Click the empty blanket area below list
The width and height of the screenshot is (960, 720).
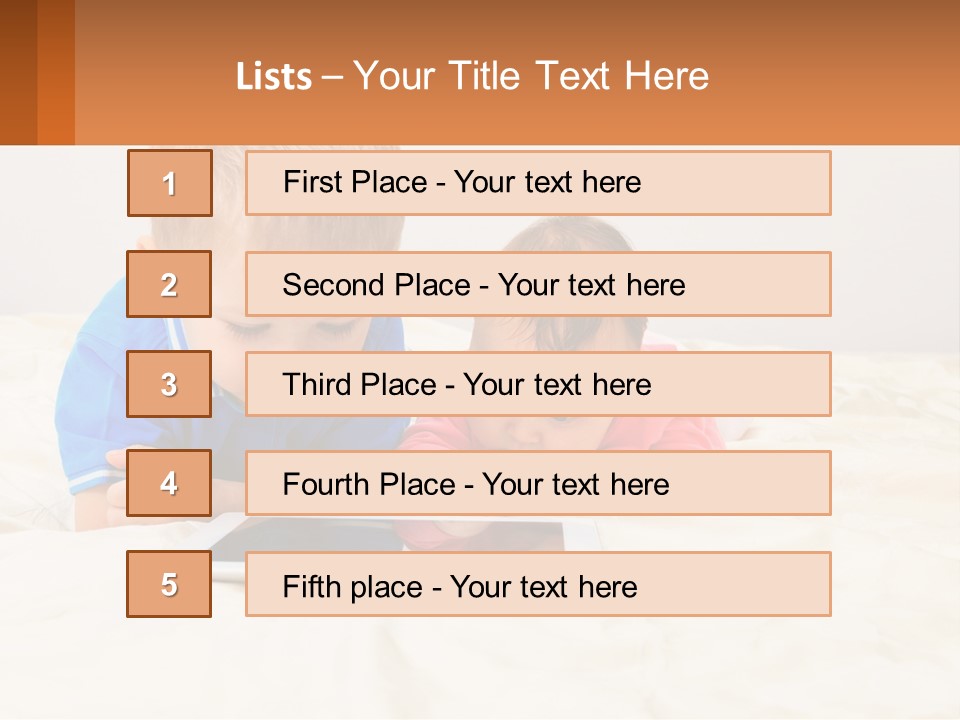click(500, 665)
